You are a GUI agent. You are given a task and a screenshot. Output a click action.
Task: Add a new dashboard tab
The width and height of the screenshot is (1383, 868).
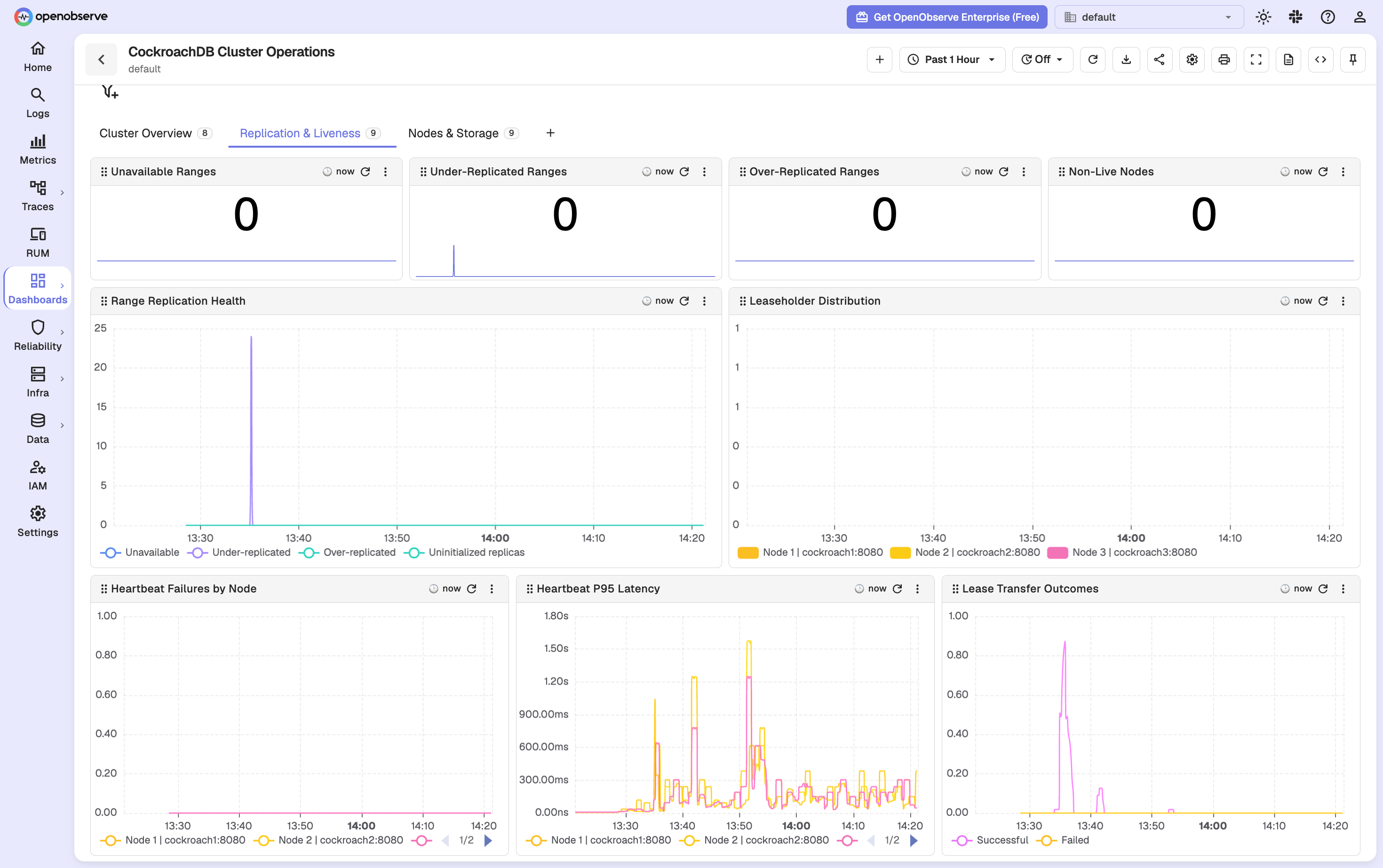[x=550, y=133]
